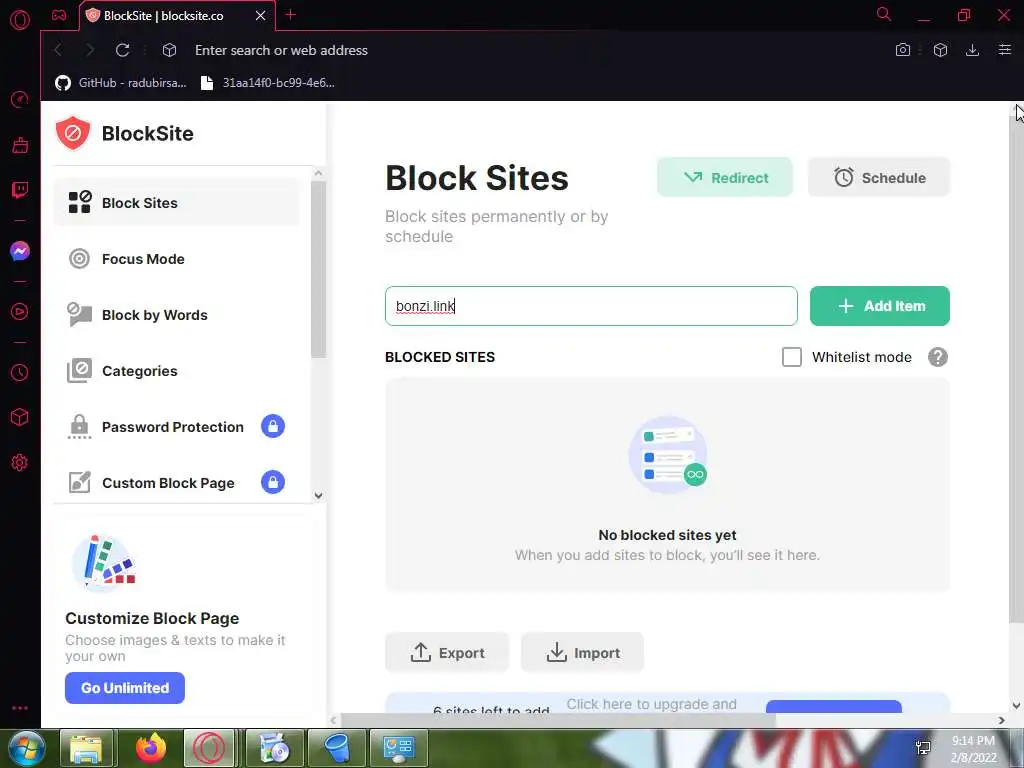Click the Add Item button
This screenshot has height=768, width=1024.
[x=880, y=306]
